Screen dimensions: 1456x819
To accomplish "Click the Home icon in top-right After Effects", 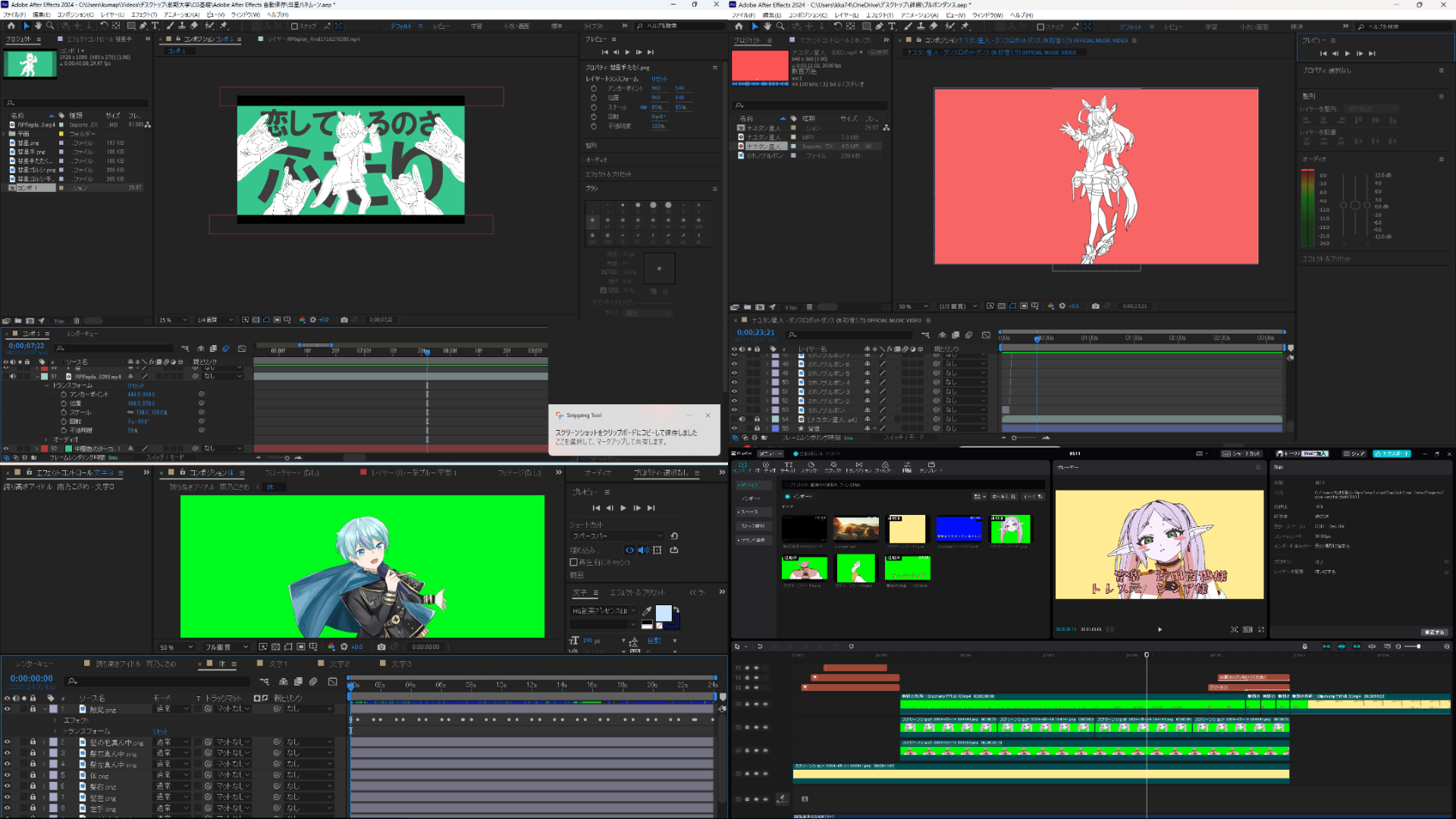I will (x=739, y=27).
